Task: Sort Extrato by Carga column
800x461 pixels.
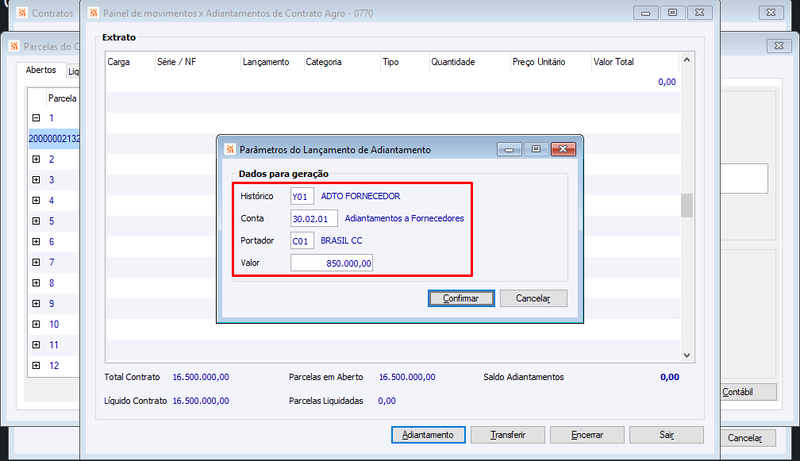Action: pyautogui.click(x=130, y=62)
